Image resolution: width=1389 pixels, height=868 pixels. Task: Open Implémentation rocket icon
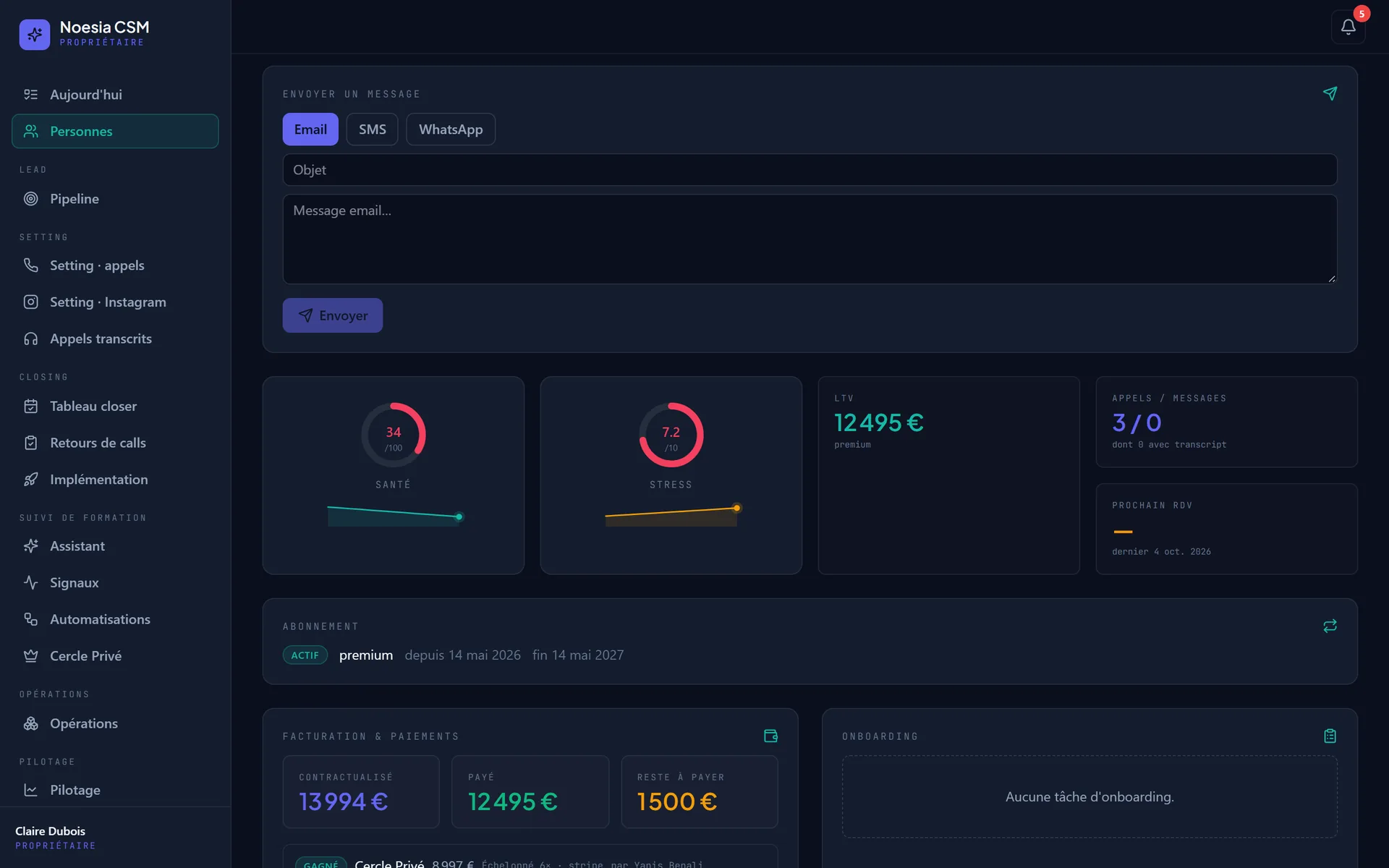(x=30, y=480)
